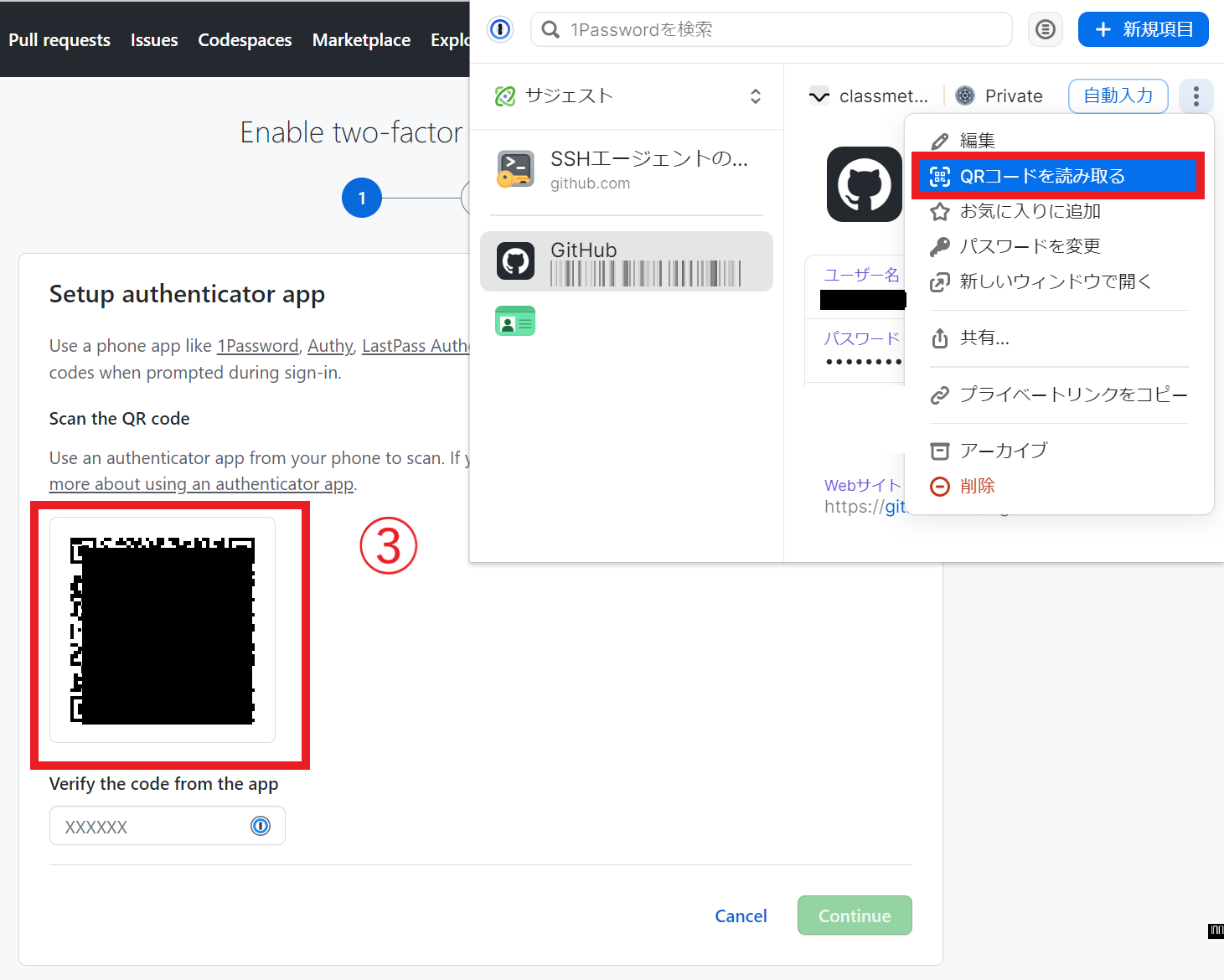1224x980 pixels.
Task: Select 削除 from the context menu
Action: point(977,486)
